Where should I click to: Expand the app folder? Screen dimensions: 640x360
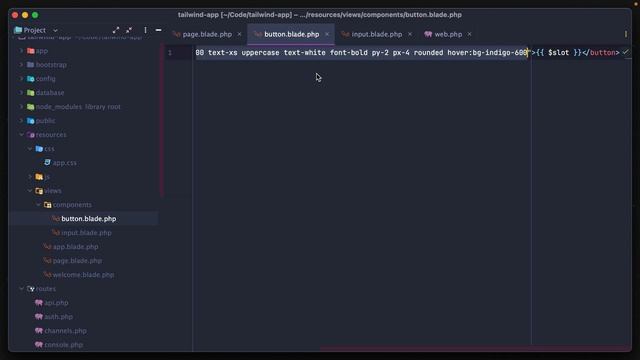point(21,51)
